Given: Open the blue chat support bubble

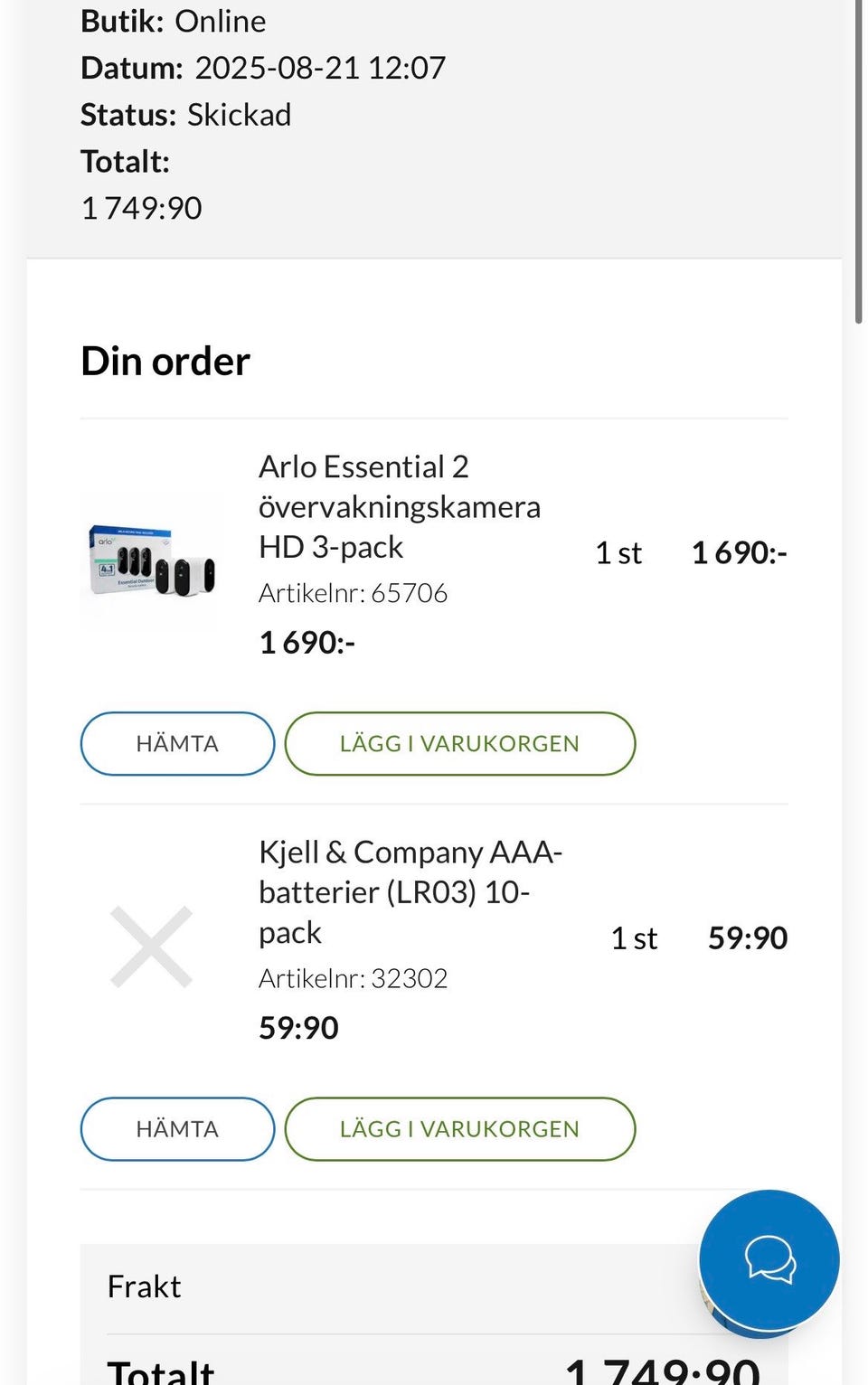Looking at the screenshot, I should pos(769,1259).
